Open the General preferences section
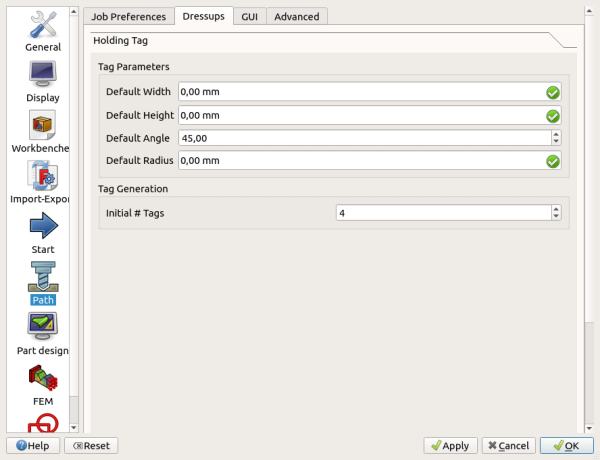Viewport: 600px width, 460px height. [x=43, y=32]
